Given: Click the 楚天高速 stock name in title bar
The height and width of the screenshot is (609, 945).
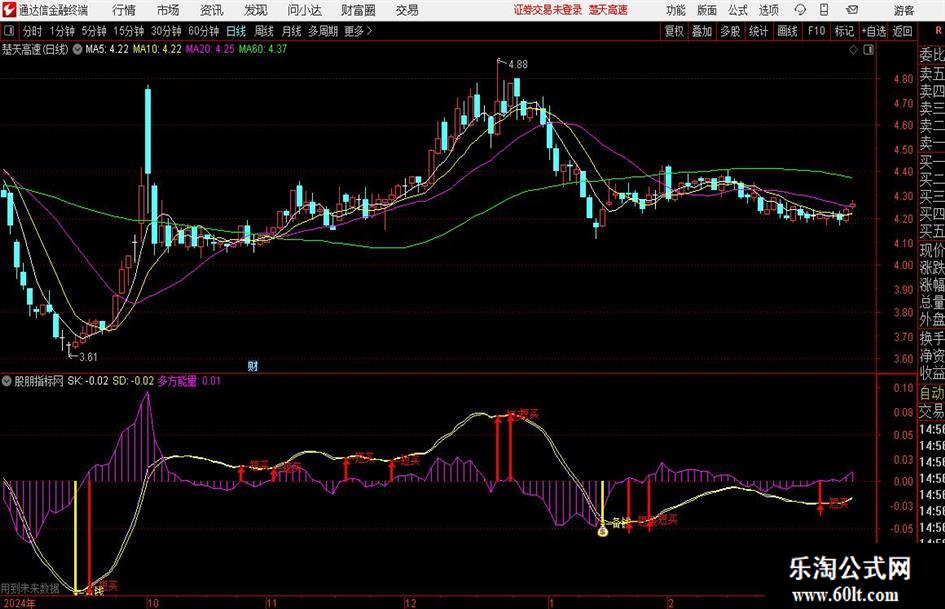Looking at the screenshot, I should tap(608, 10).
